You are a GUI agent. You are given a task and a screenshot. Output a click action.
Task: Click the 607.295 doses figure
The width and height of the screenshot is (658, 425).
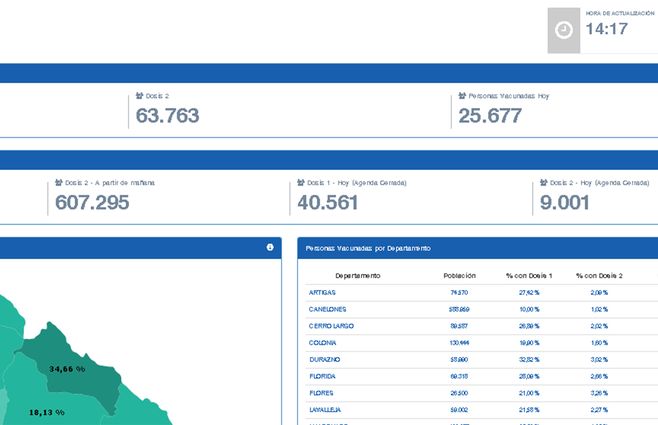coord(92,203)
